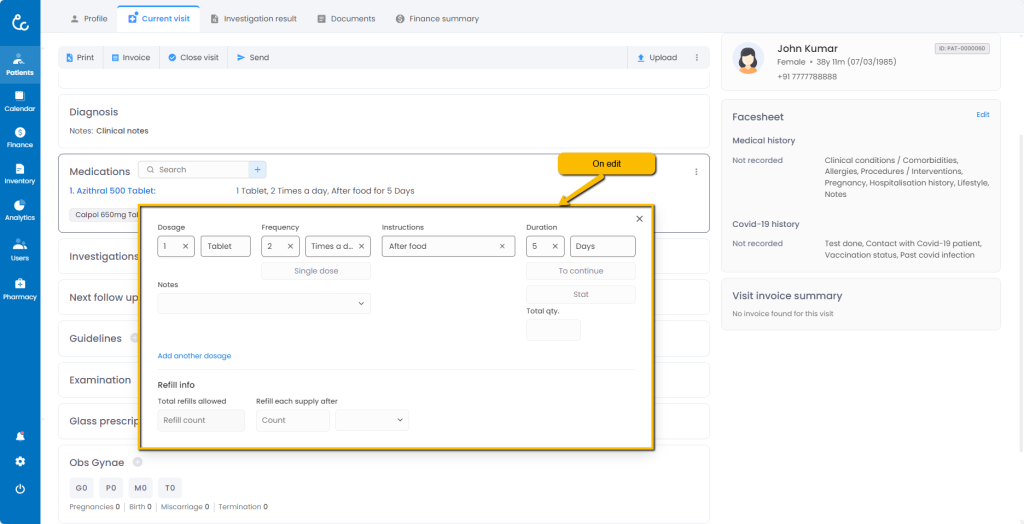1024x524 pixels.
Task: Toggle the Stat duration option
Action: click(x=580, y=295)
